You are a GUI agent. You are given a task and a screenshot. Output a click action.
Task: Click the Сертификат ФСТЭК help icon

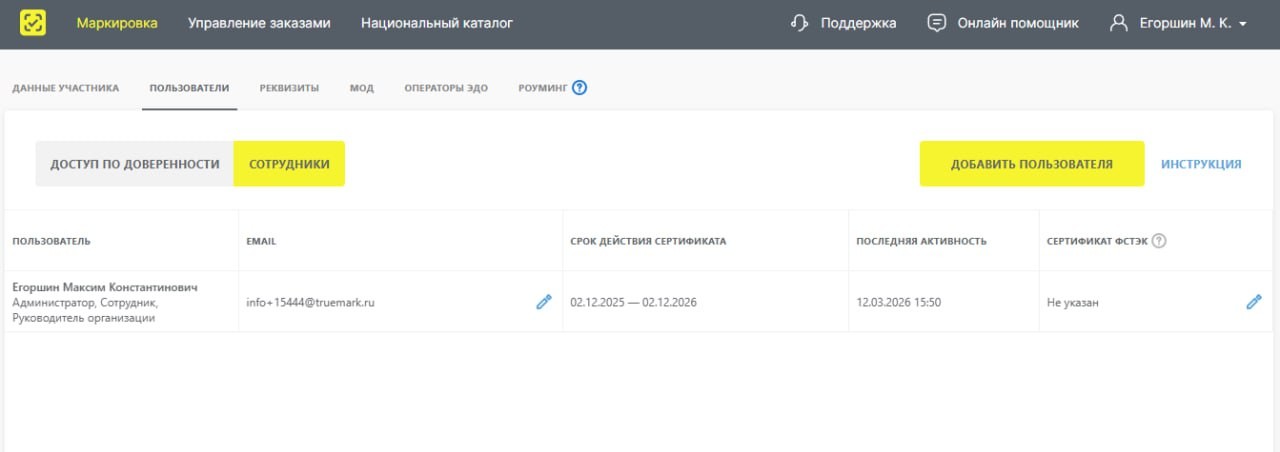coord(1159,241)
